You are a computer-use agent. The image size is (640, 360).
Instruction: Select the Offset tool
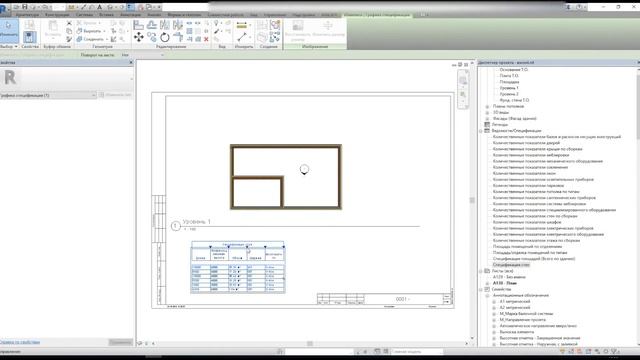click(152, 25)
